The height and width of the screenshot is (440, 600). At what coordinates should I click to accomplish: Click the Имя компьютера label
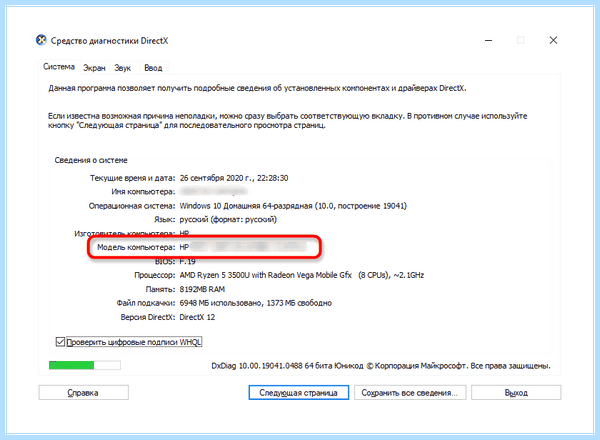143,192
